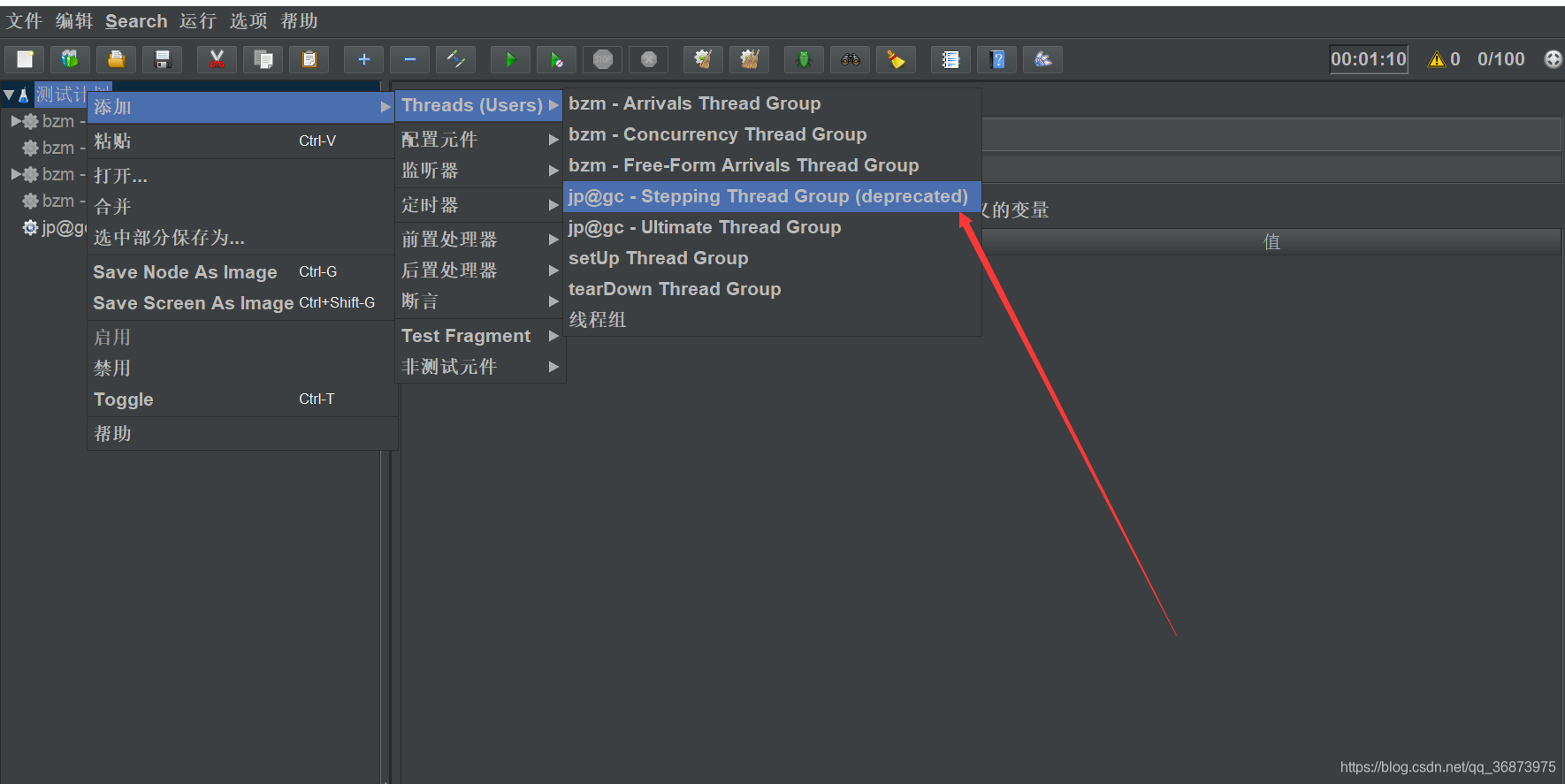Open the Function helper list icon
Image resolution: width=1565 pixels, height=784 pixels.
coord(950,59)
